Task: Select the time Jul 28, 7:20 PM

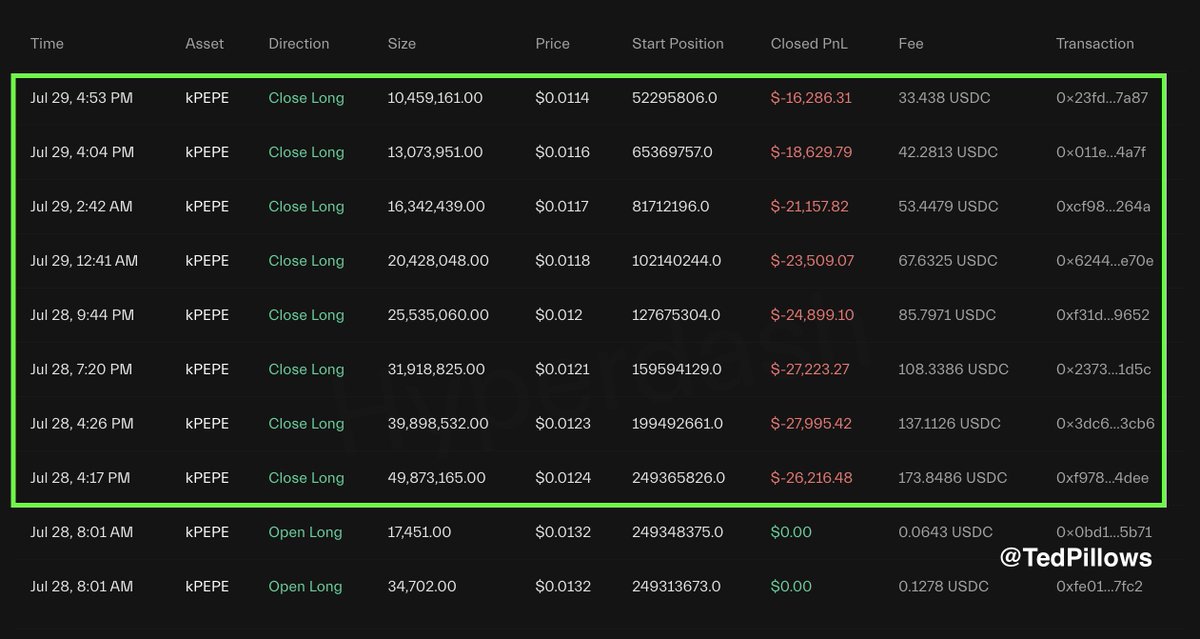Action: click(81, 369)
